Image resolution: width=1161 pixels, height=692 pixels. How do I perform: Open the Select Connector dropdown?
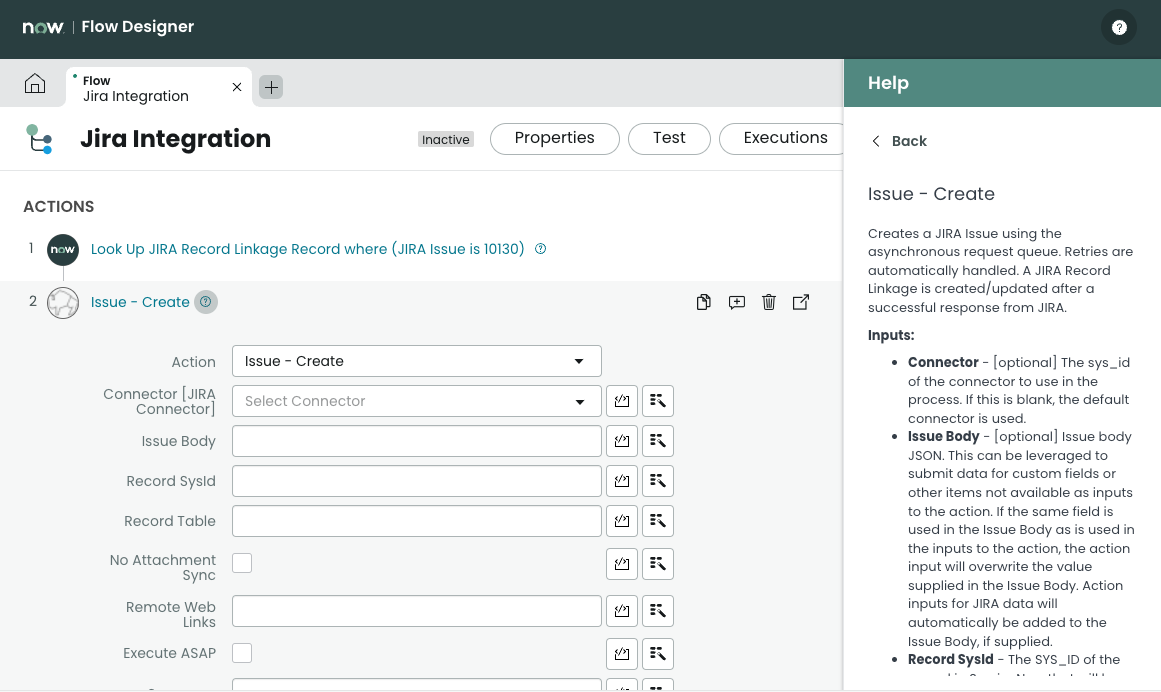(x=416, y=401)
